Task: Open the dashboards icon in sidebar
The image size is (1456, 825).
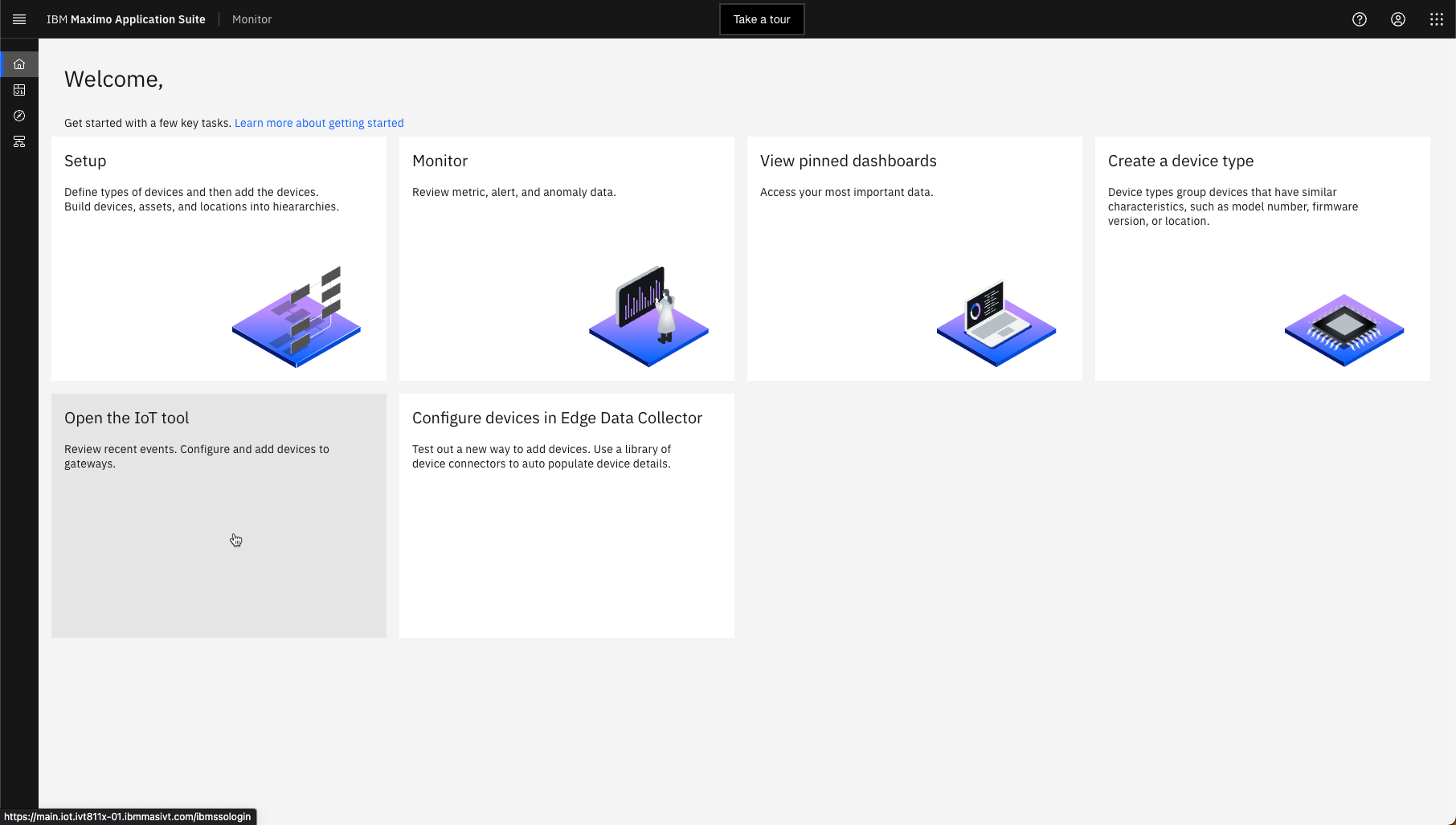Action: coord(19,90)
